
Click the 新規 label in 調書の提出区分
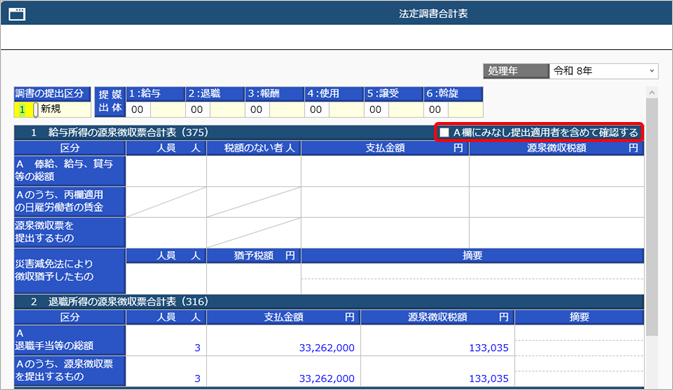coord(51,109)
